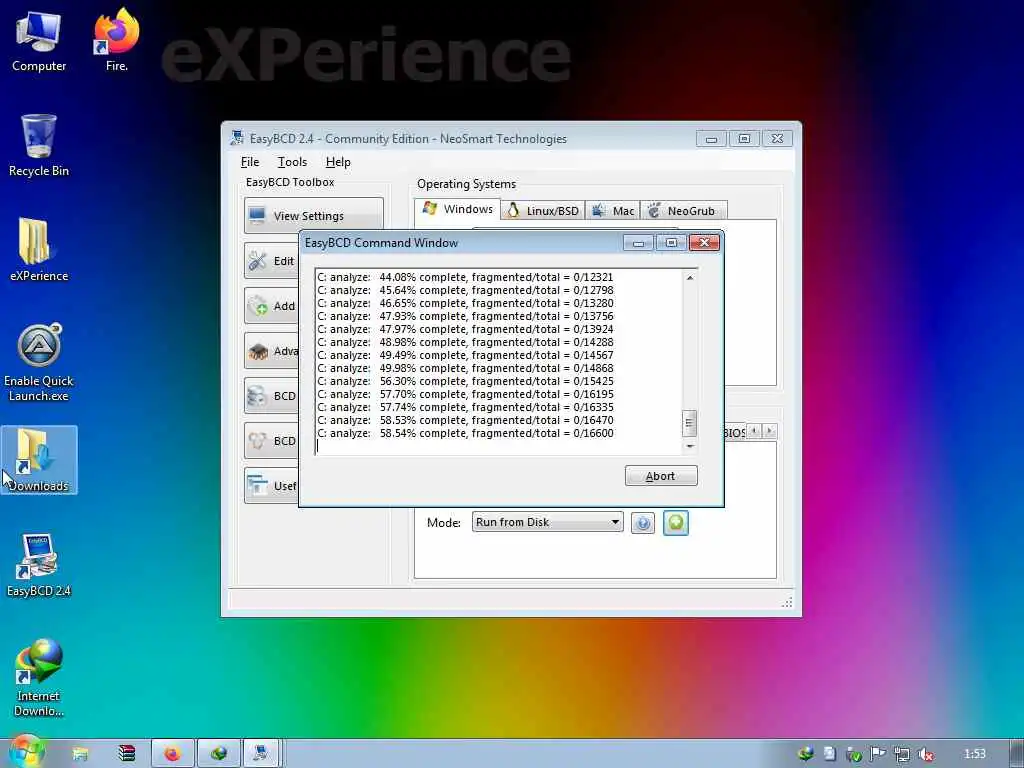Minimize the EasyBCD Command Window

click(x=638, y=243)
